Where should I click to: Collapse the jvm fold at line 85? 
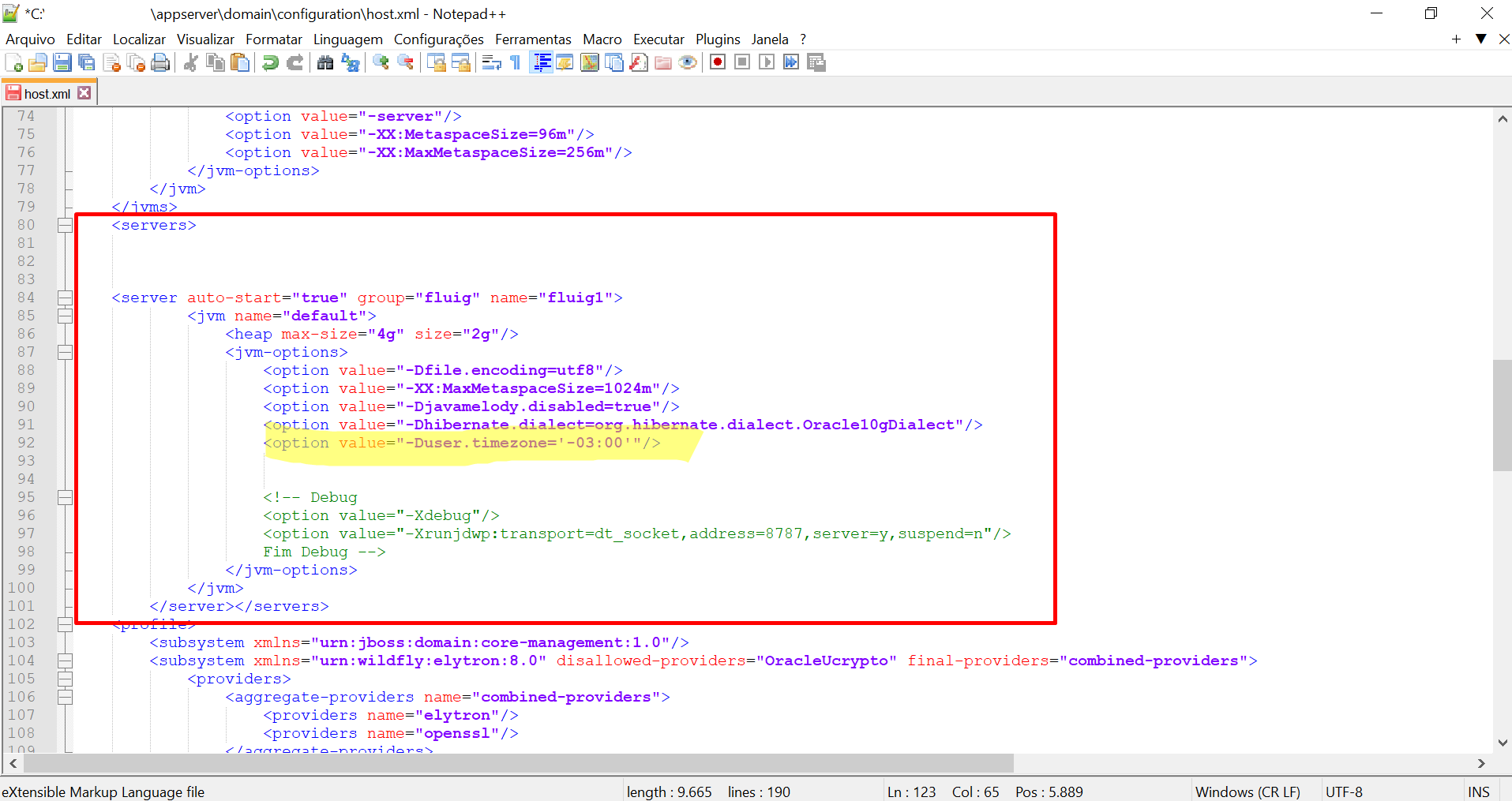tap(65, 316)
